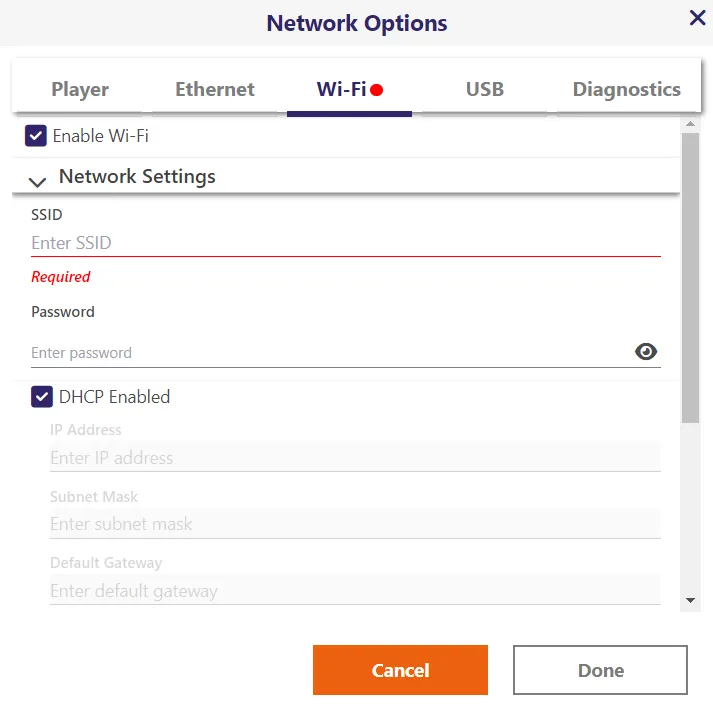Click the Cancel button
The height and width of the screenshot is (715, 713).
tap(400, 670)
